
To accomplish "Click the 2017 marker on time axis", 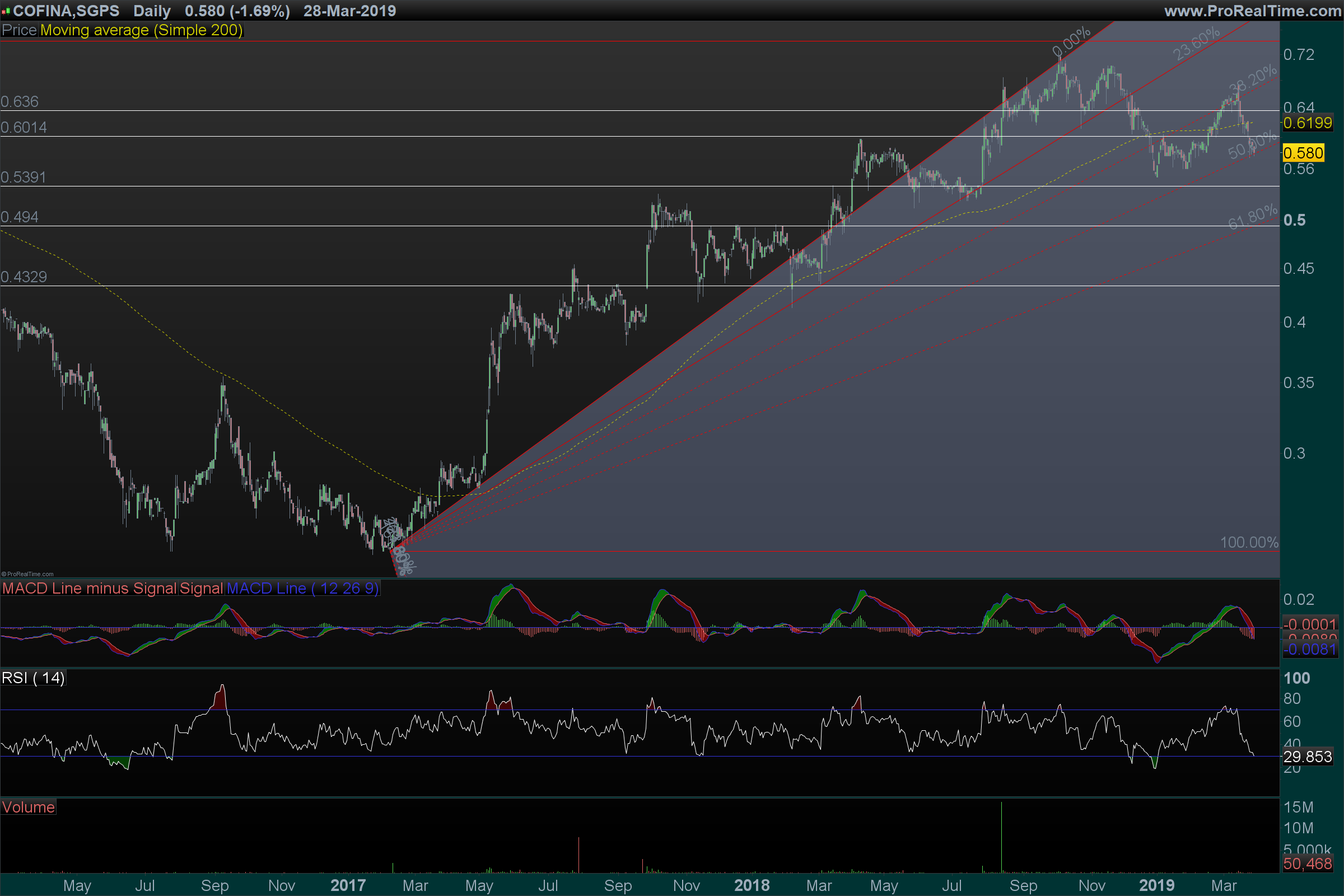I will [x=347, y=885].
